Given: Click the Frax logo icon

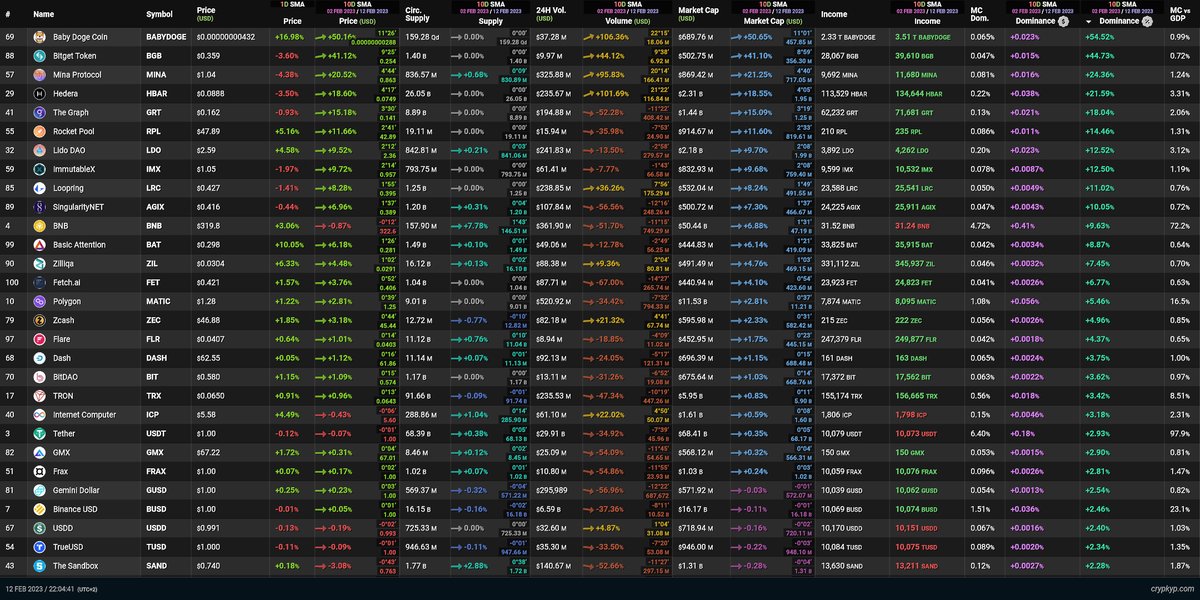Looking at the screenshot, I should (39, 471).
